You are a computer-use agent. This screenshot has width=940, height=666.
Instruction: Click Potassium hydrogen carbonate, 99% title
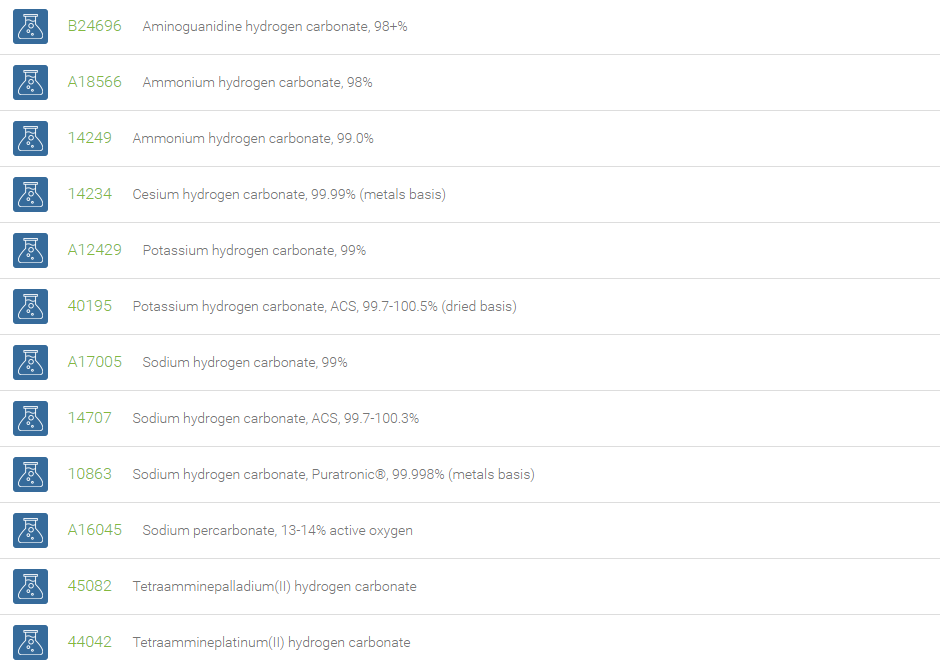(254, 251)
